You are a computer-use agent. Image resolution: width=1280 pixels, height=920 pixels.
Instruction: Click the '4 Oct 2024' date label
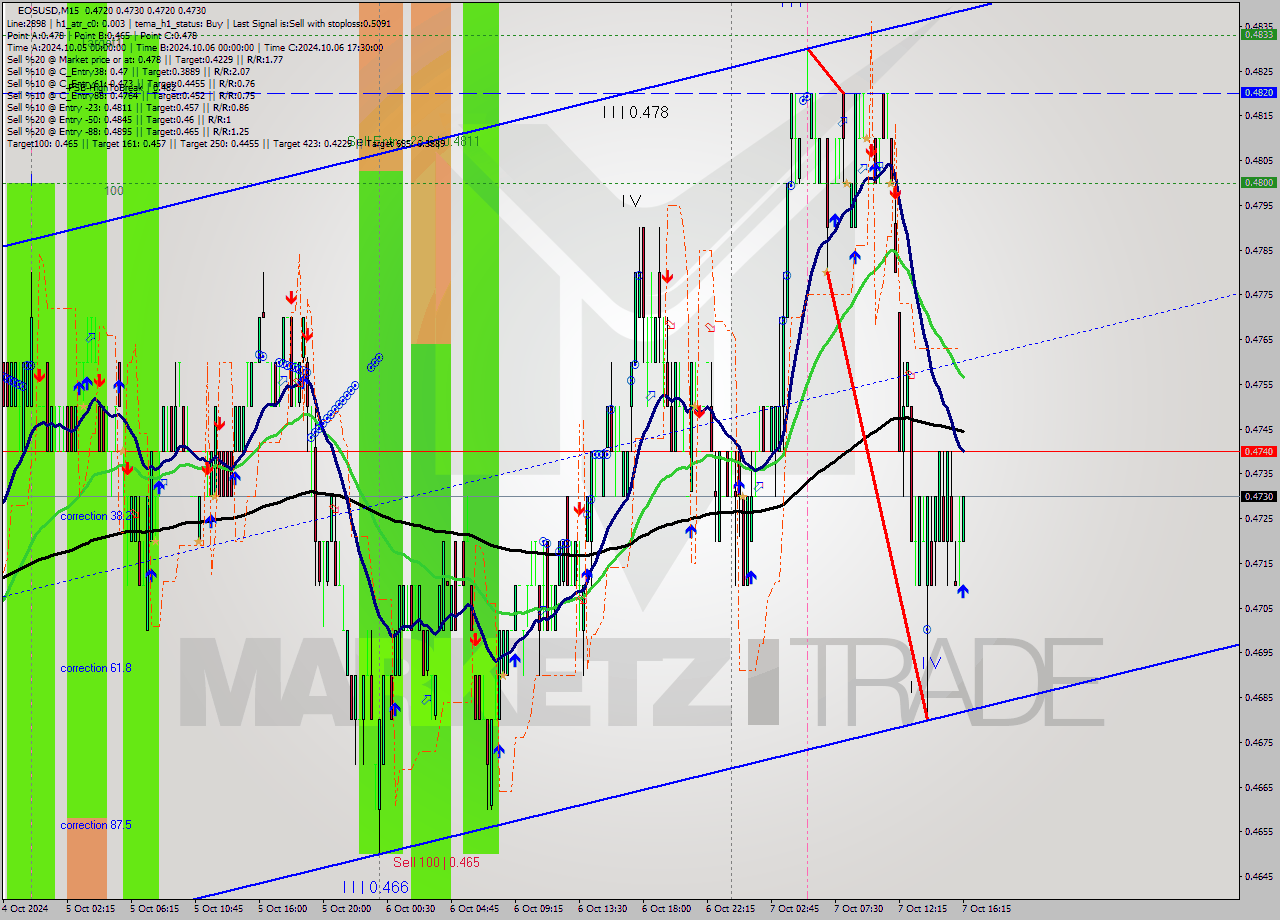pos(27,909)
